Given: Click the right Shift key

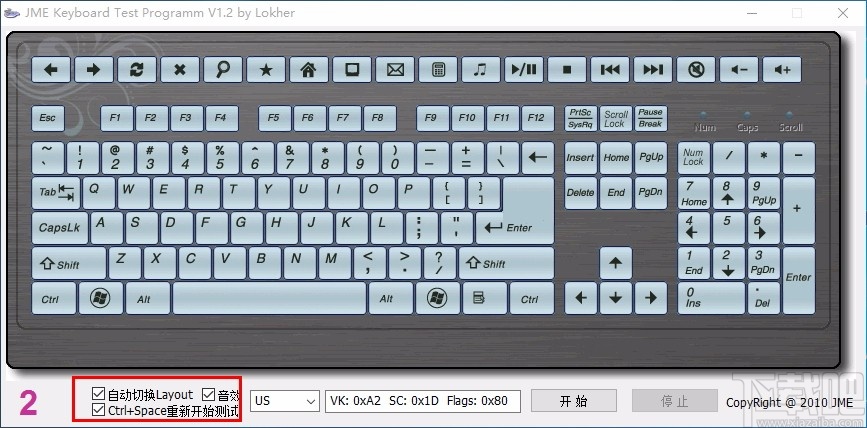Looking at the screenshot, I should tap(506, 263).
